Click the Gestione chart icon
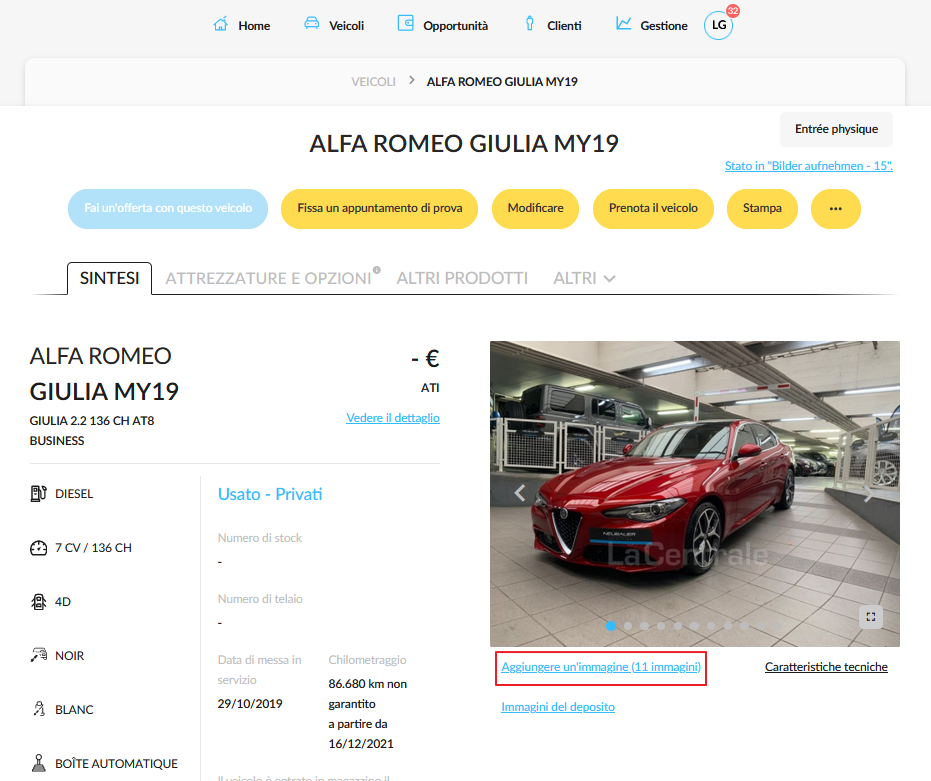Viewport: 931px width, 781px height. 623,24
